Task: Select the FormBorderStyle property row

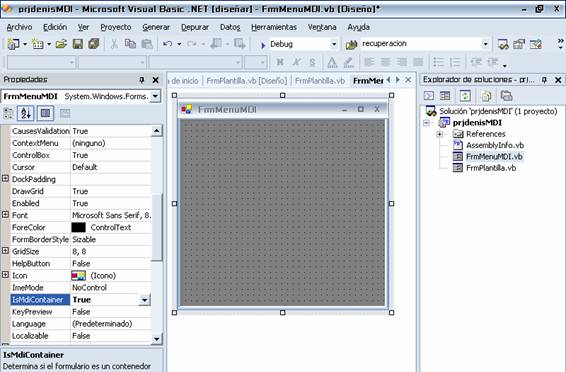Action: 81,240
